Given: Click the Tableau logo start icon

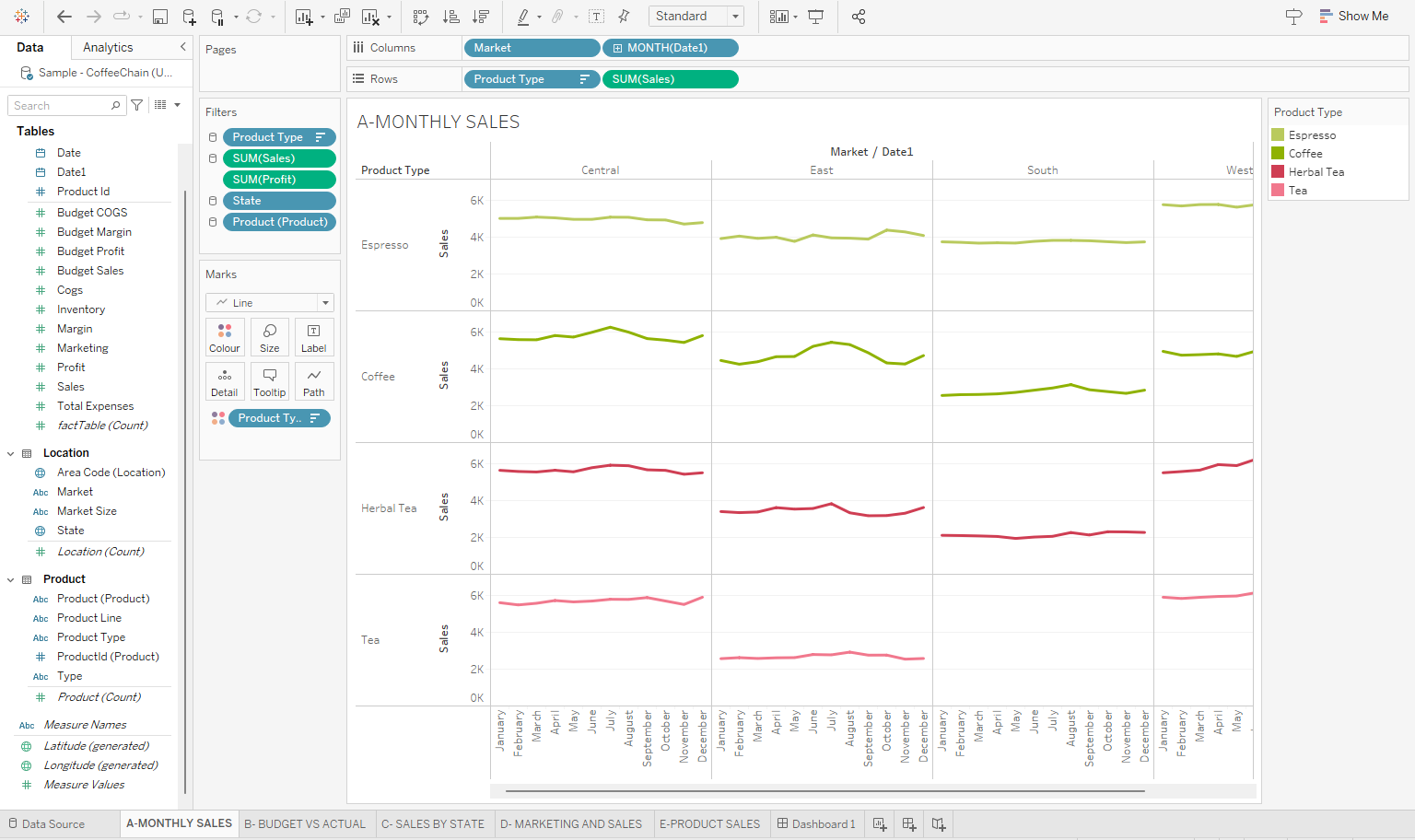Looking at the screenshot, I should click(x=22, y=17).
